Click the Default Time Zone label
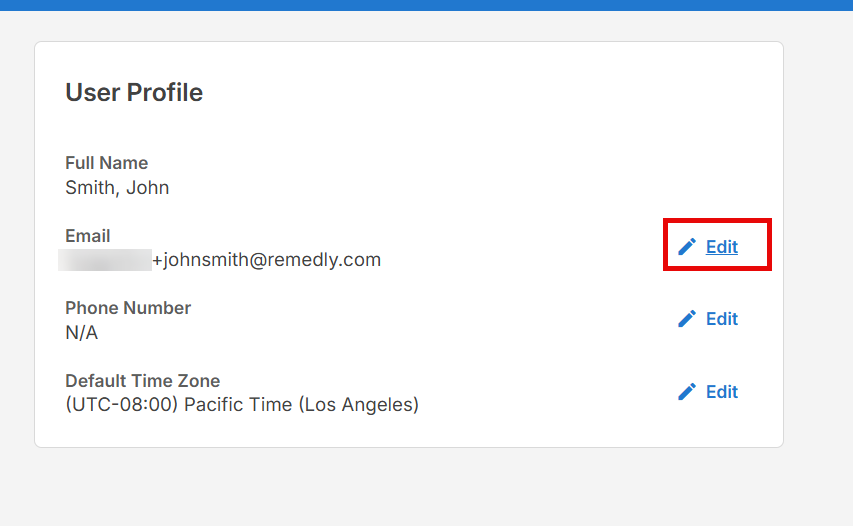Image resolution: width=853 pixels, height=526 pixels. coord(143,381)
